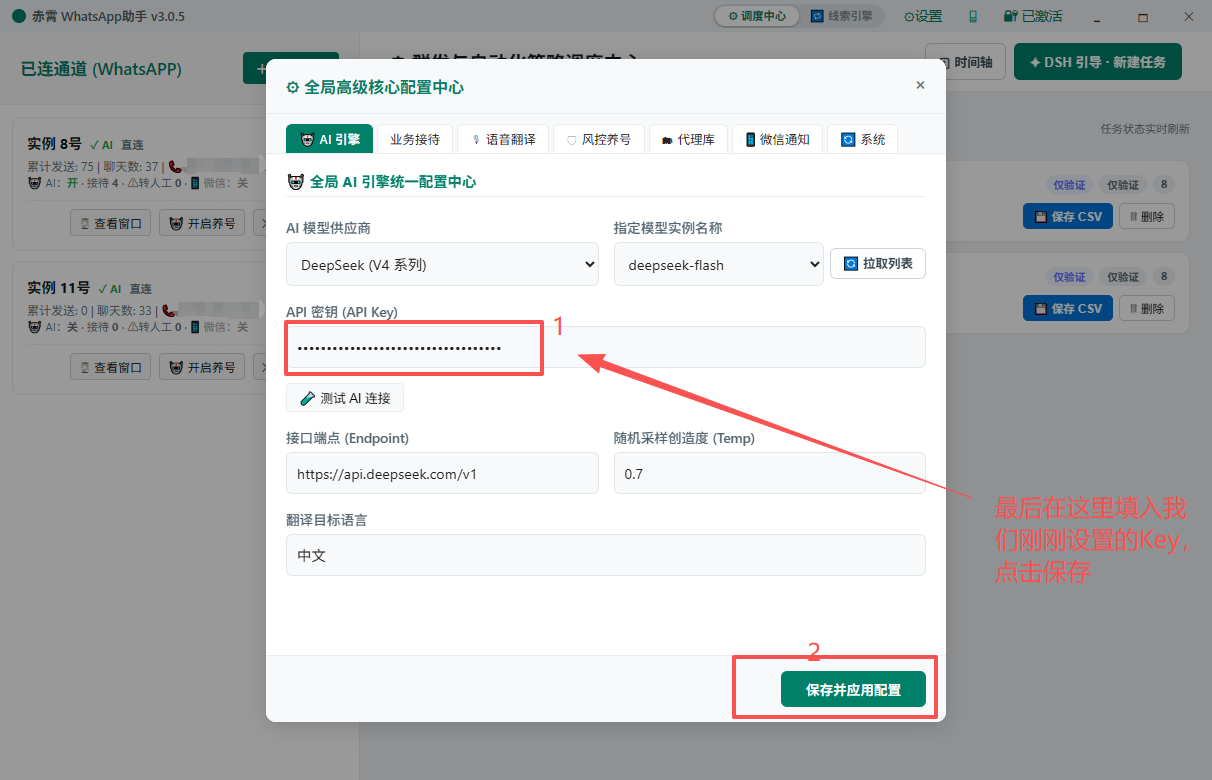
Task: Click 保存并应用配置 to save settings
Action: pyautogui.click(x=853, y=690)
